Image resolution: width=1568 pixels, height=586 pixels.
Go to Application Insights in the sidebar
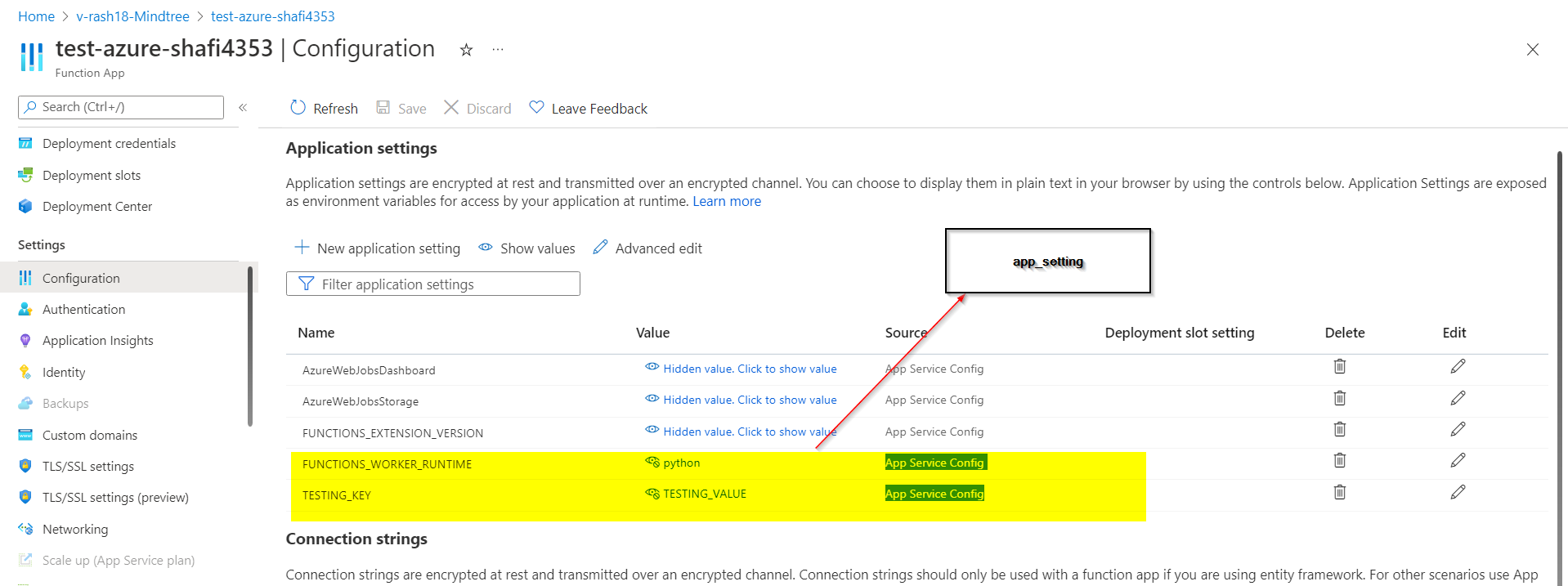[98, 341]
